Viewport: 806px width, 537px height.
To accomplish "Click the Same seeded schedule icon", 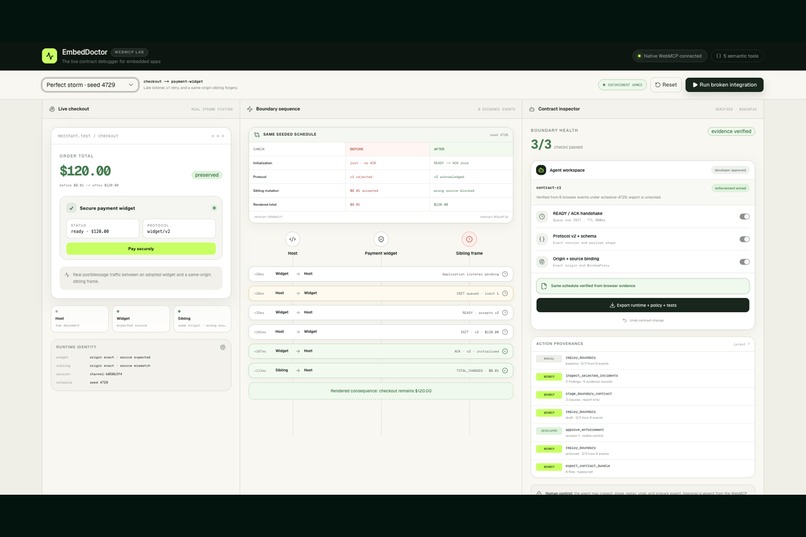I will pyautogui.click(x=257, y=135).
